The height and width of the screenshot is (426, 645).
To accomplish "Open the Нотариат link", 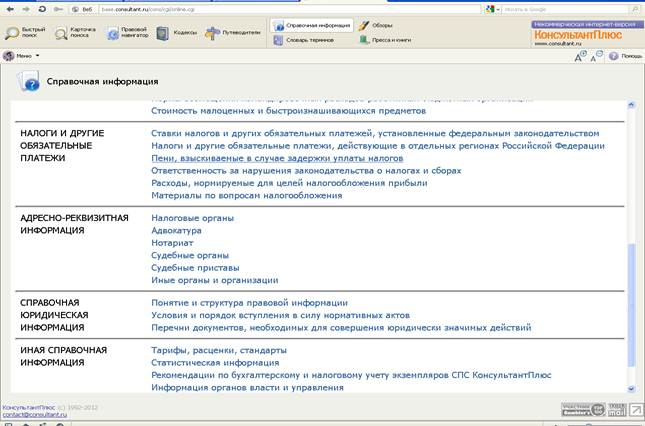I will [x=172, y=243].
